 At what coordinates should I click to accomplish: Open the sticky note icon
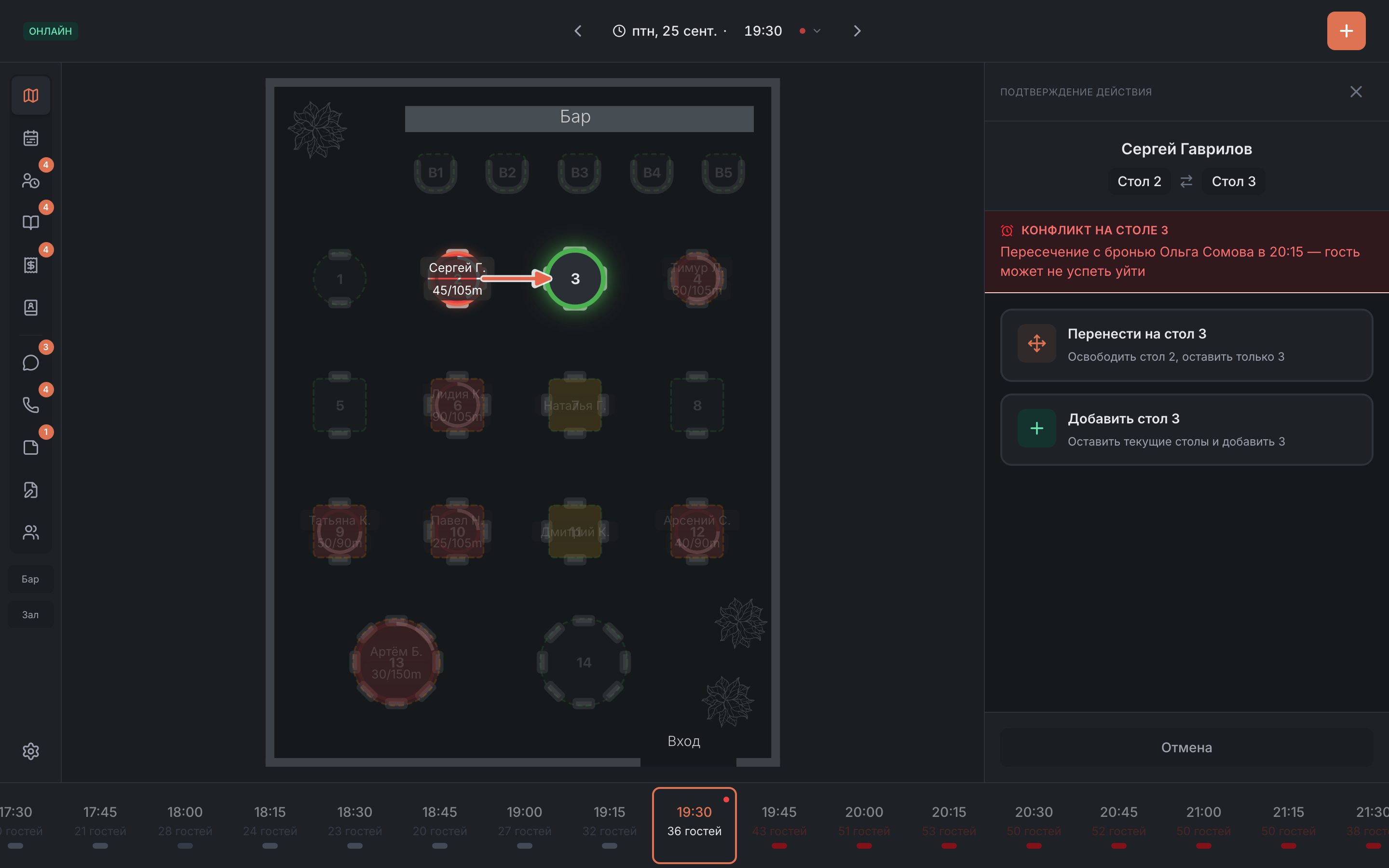coord(30,448)
